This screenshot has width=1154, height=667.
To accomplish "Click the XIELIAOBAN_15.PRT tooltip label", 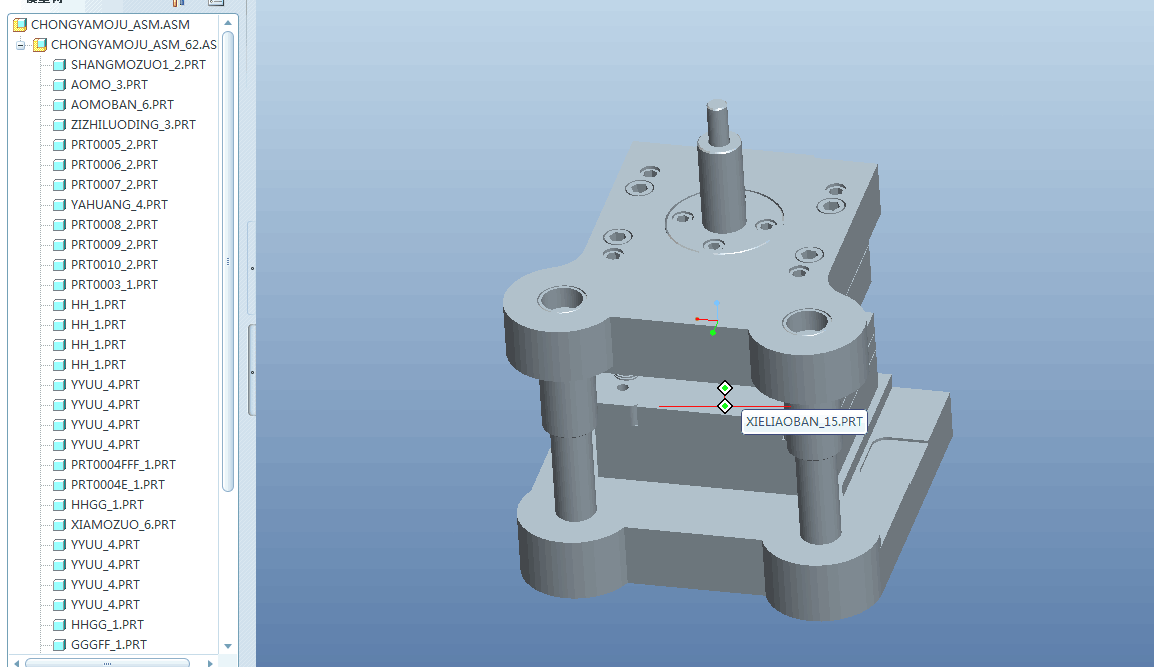I will (x=804, y=422).
